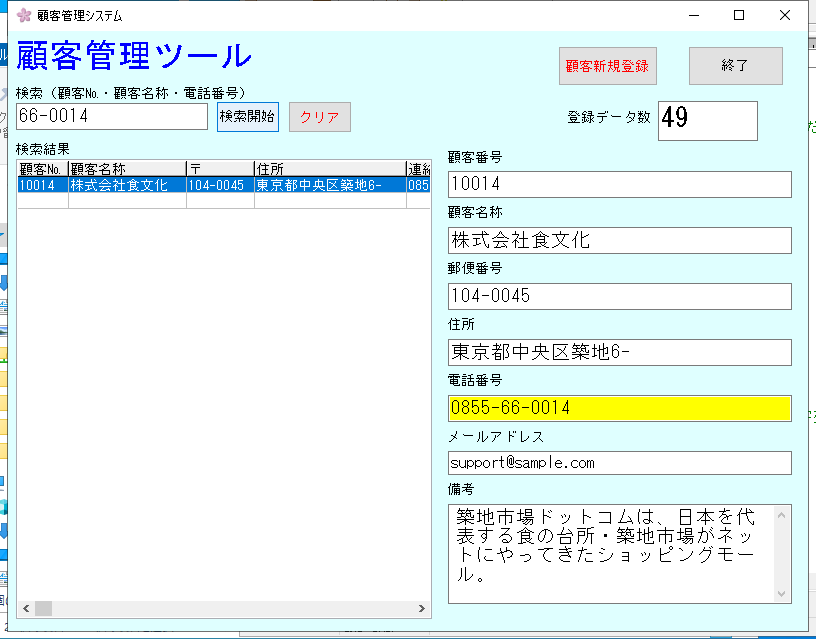Click the 顧客新規登録 button

coord(607,66)
